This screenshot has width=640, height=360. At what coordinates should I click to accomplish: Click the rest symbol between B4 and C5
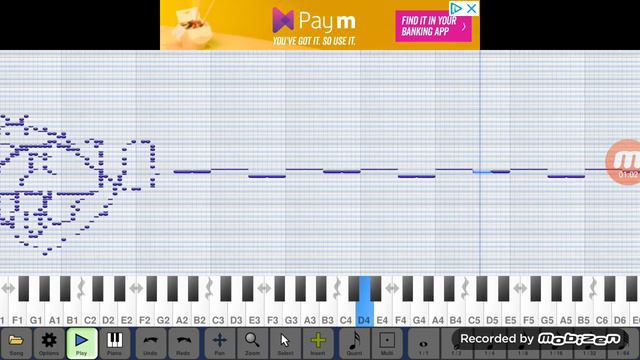[x=465, y=288]
